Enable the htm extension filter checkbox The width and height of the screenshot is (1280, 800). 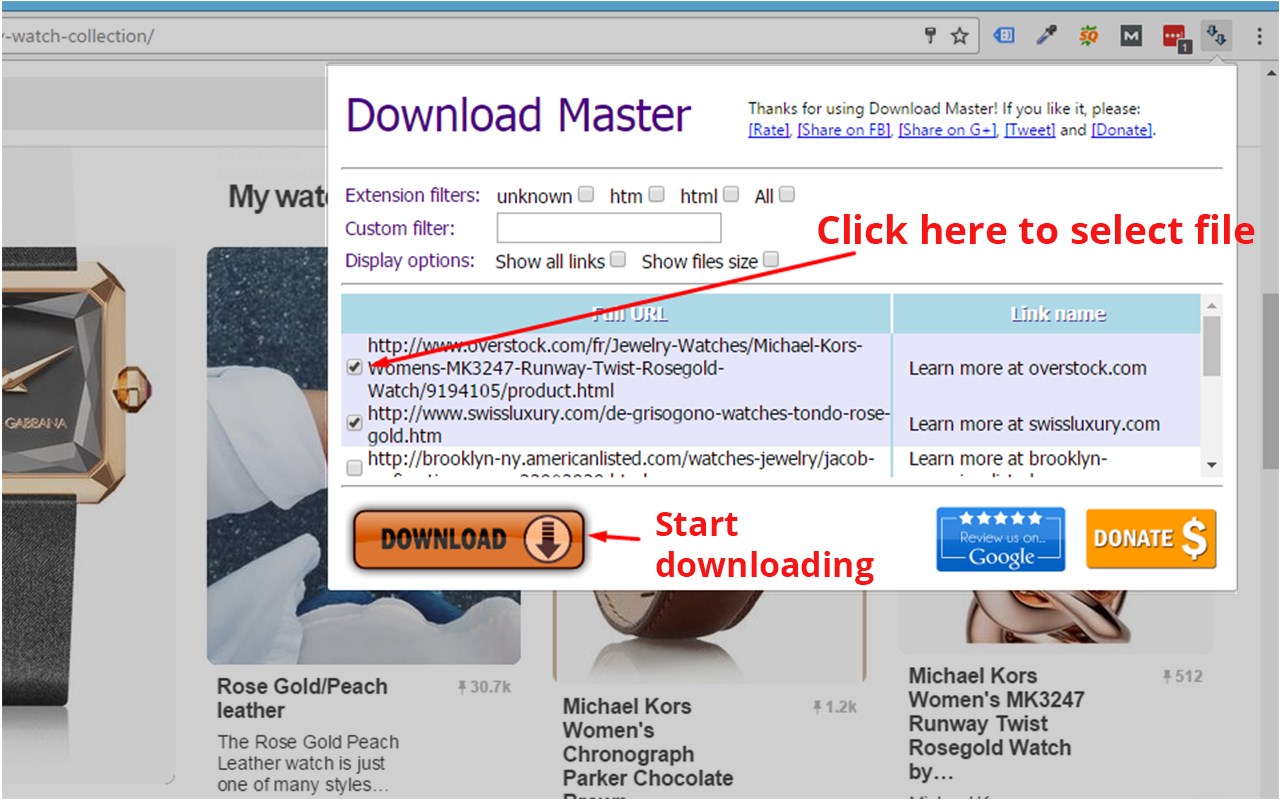pyautogui.click(x=656, y=195)
